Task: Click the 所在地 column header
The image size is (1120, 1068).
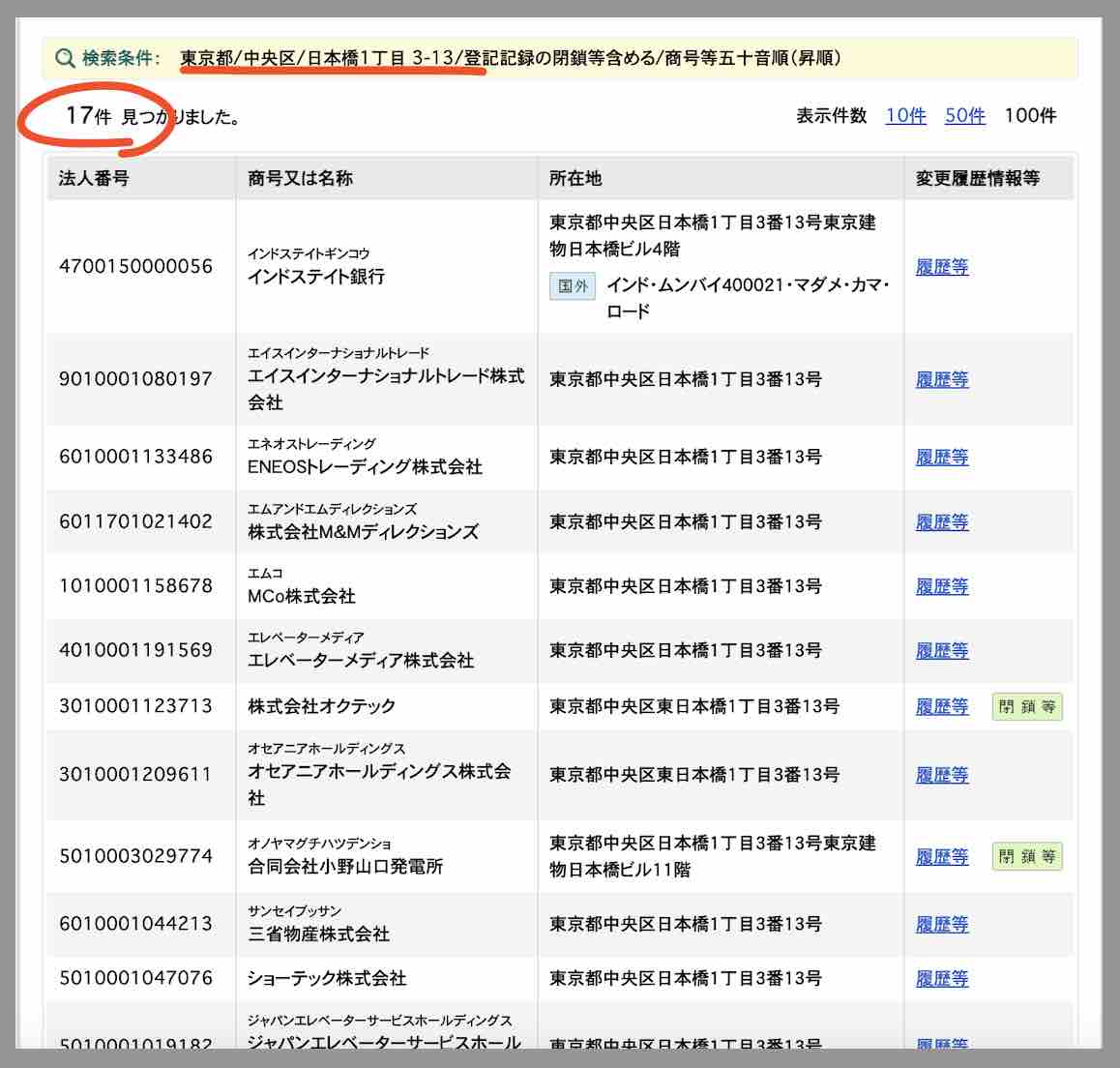Action: point(572,178)
